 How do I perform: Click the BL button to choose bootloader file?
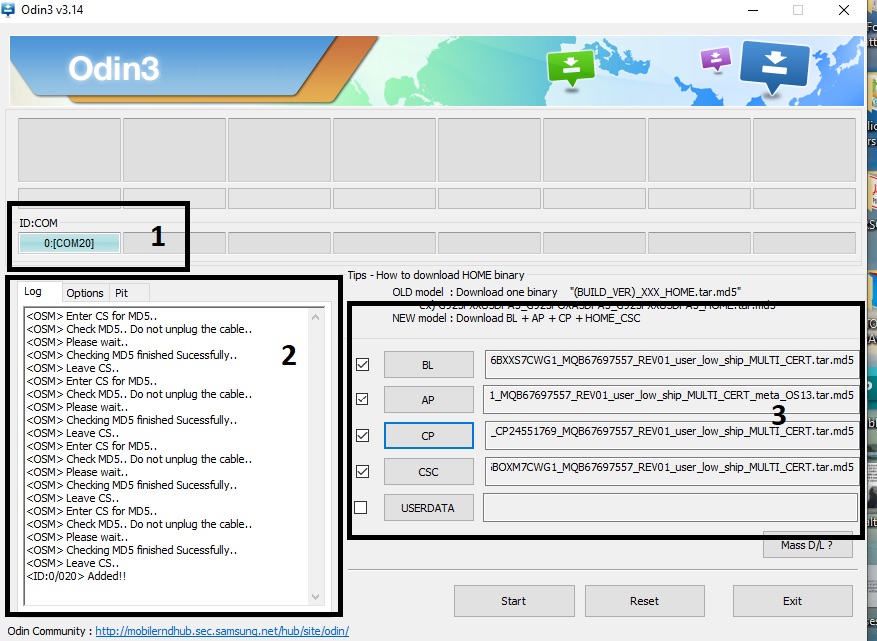coord(428,365)
